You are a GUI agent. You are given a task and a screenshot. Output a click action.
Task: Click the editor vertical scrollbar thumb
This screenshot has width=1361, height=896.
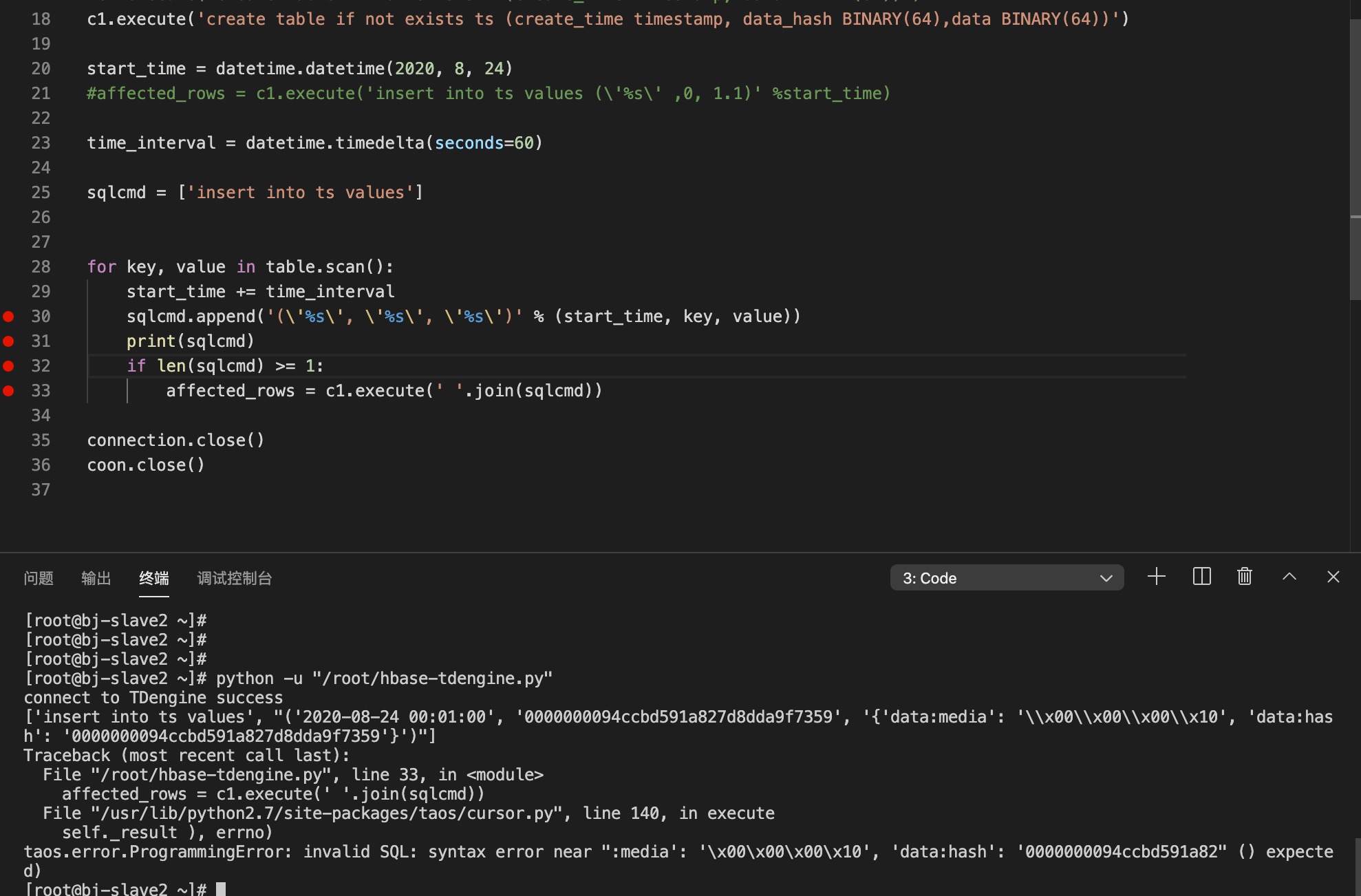point(1355,158)
